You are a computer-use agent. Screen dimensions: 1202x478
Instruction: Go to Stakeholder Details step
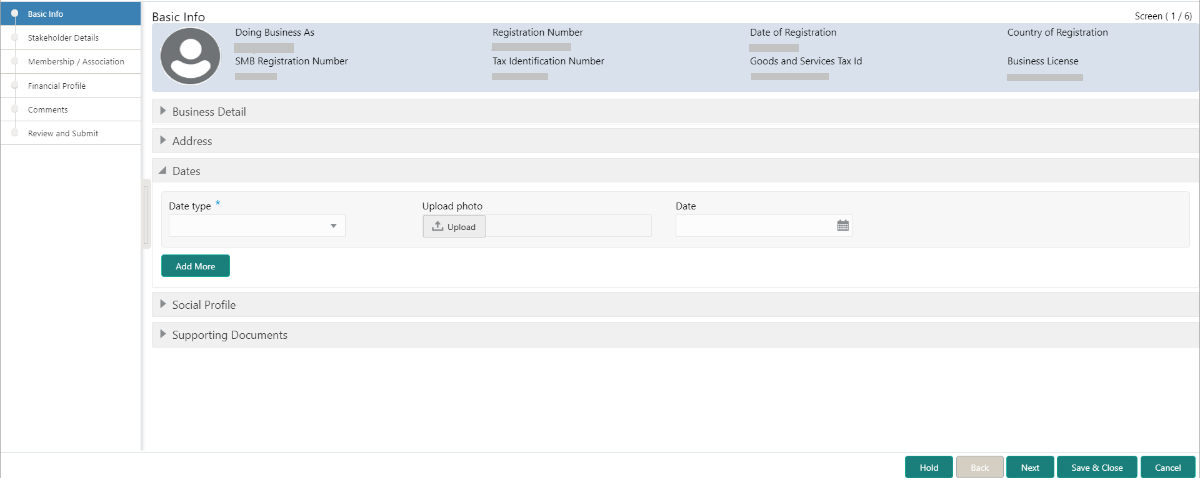pos(71,38)
